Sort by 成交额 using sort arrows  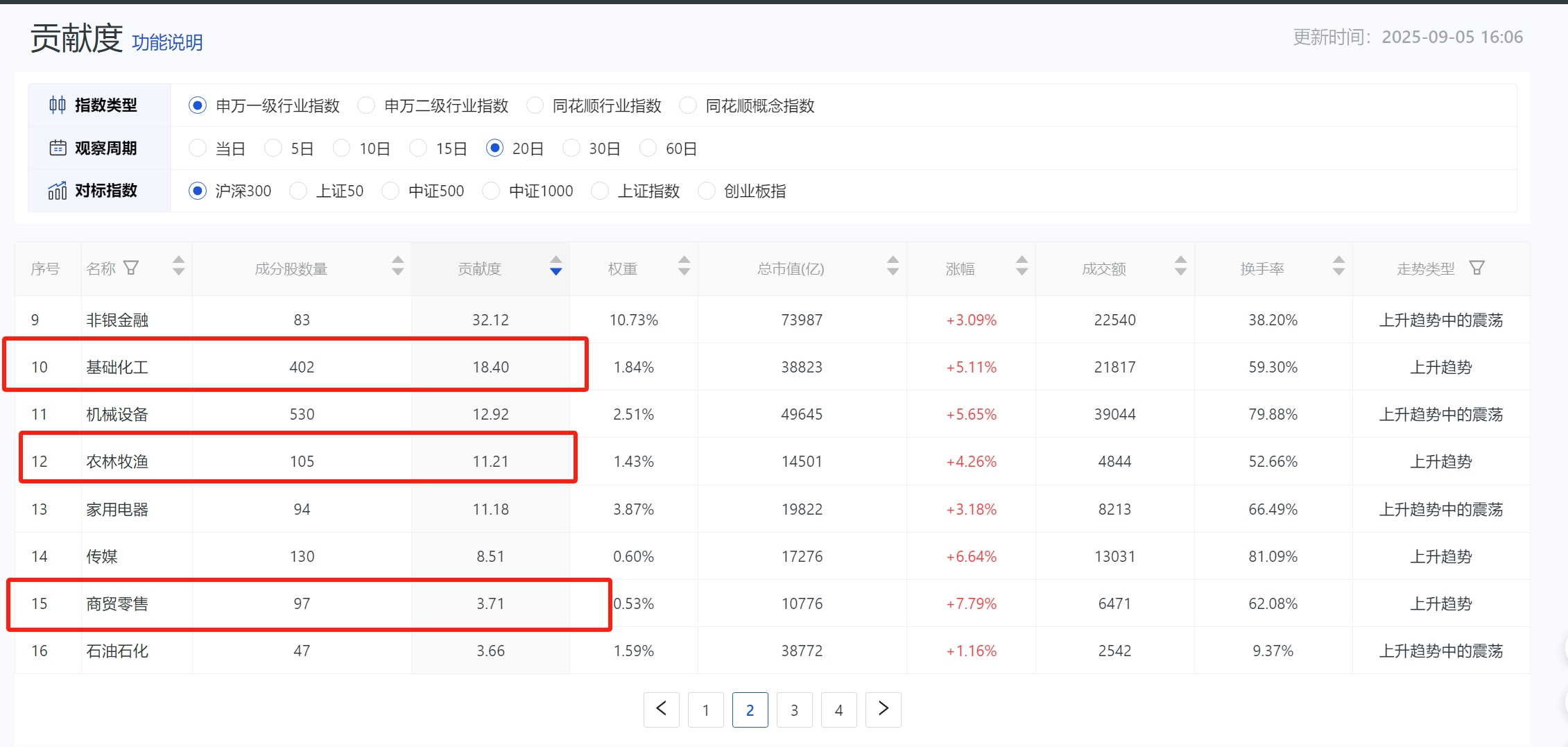(x=1180, y=266)
